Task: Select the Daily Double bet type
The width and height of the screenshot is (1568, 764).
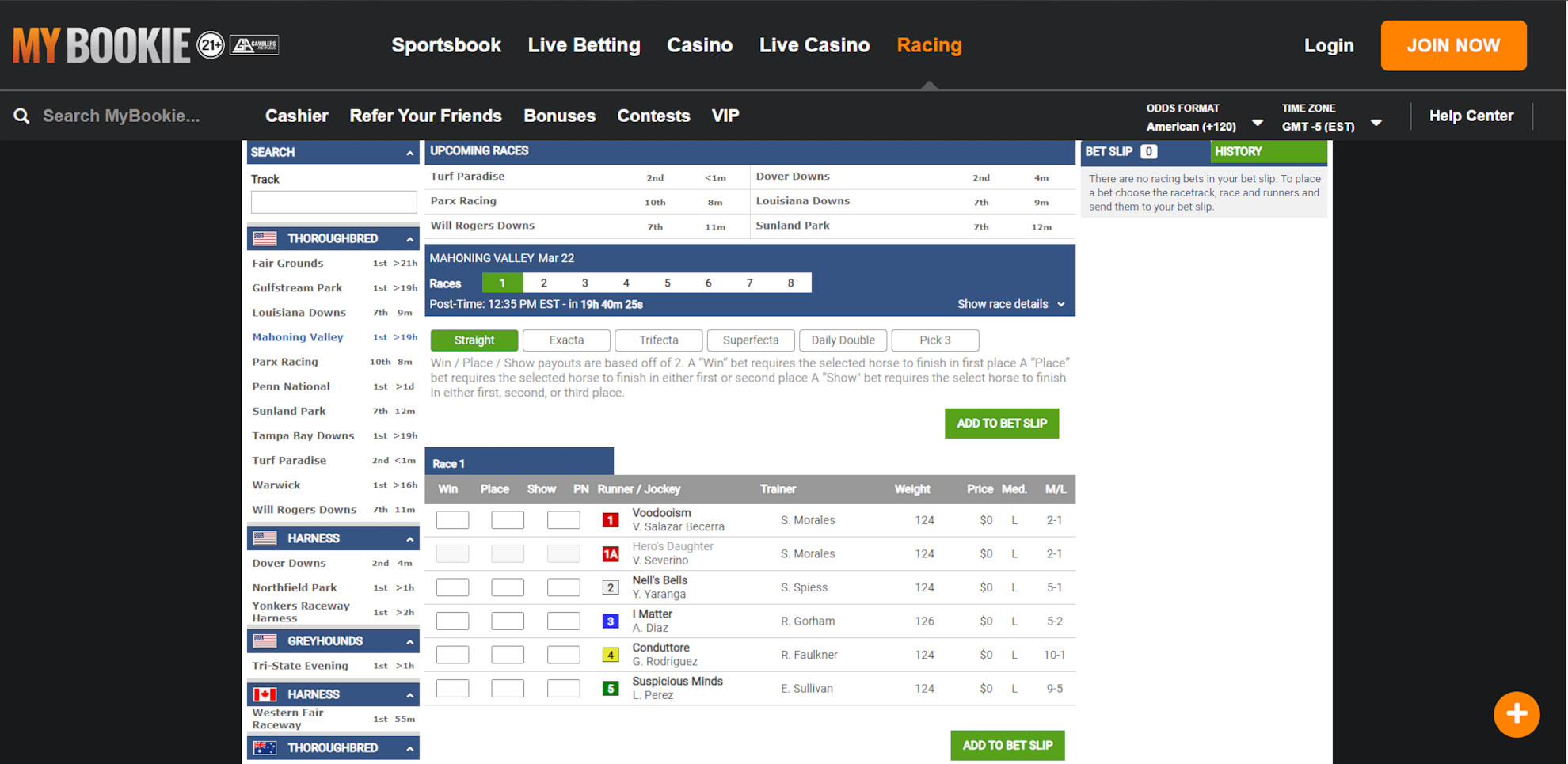Action: [x=843, y=340]
